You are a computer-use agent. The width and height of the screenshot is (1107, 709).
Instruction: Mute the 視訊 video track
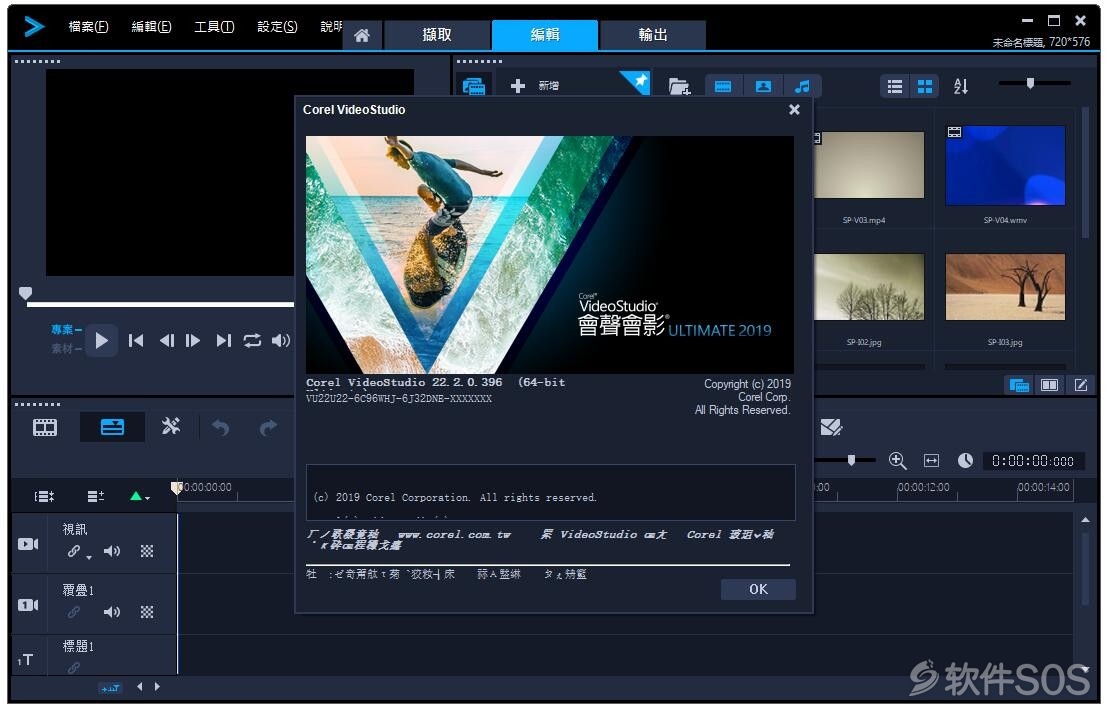coord(112,552)
